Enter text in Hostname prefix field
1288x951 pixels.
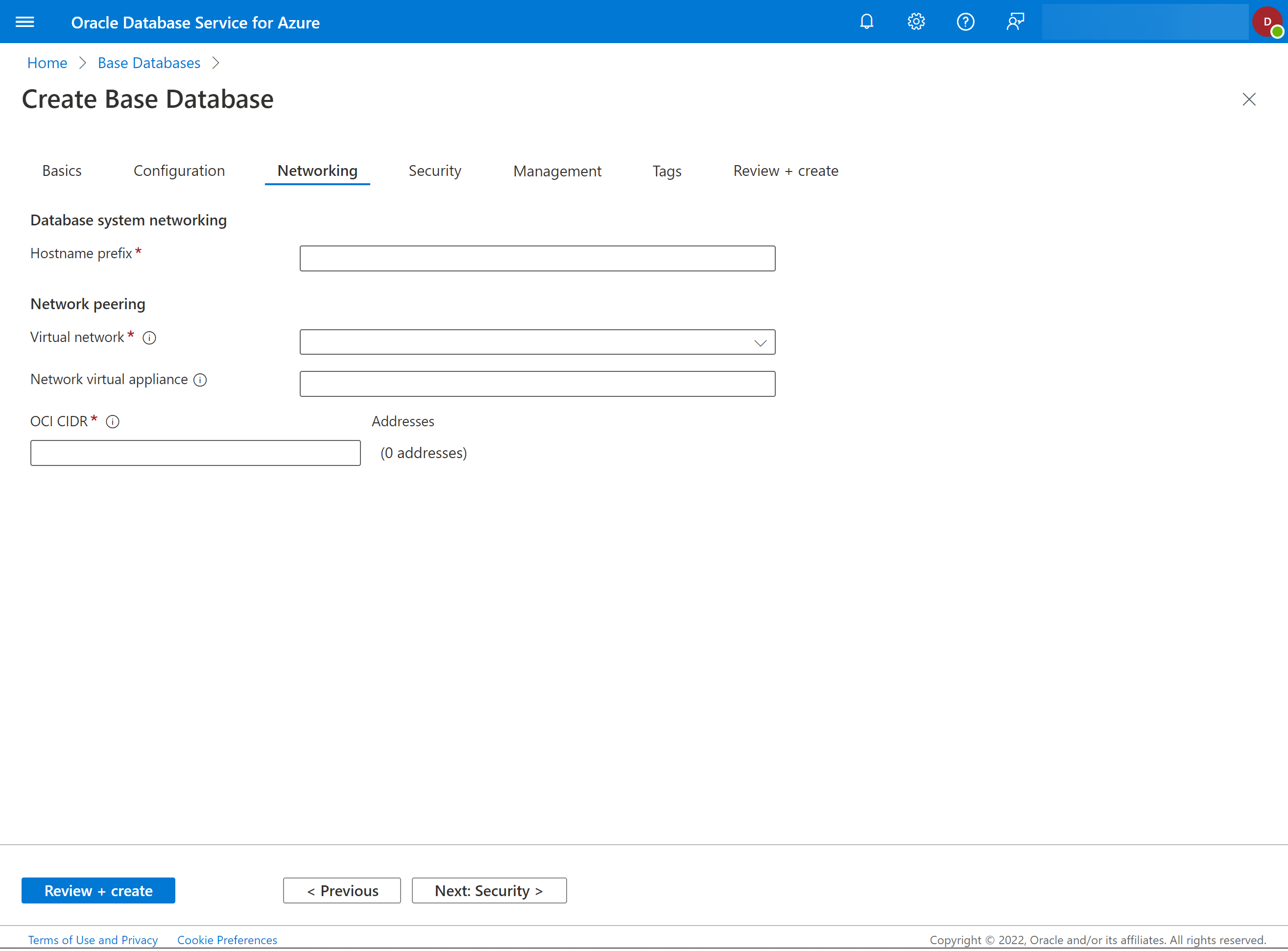pyautogui.click(x=538, y=258)
